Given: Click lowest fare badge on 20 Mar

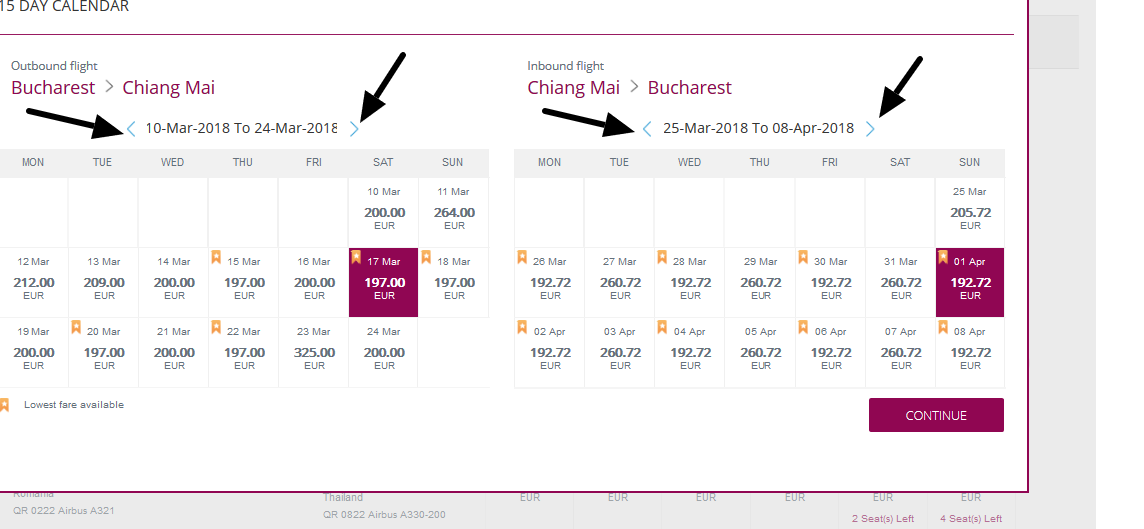Looking at the screenshot, I should click(76, 327).
